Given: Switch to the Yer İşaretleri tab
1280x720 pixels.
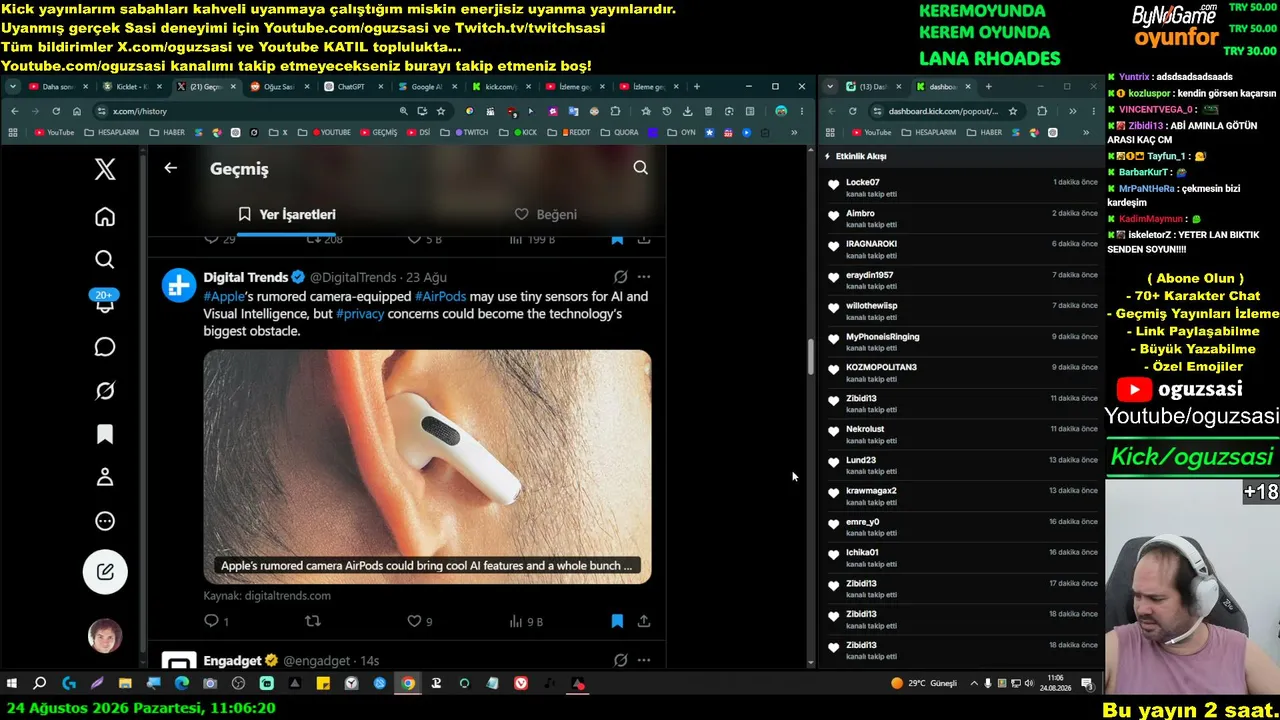Looking at the screenshot, I should pyautogui.click(x=286, y=214).
